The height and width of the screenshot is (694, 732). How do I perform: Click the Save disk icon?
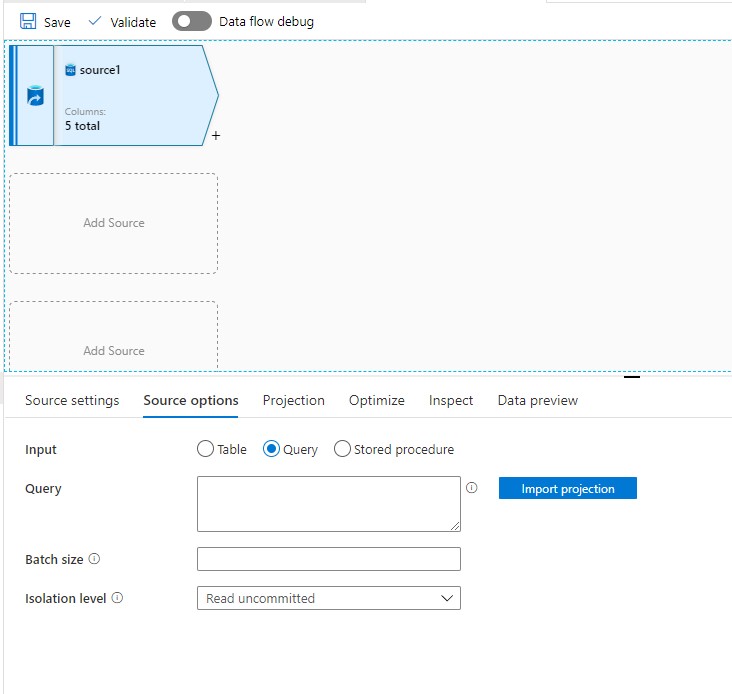(28, 21)
